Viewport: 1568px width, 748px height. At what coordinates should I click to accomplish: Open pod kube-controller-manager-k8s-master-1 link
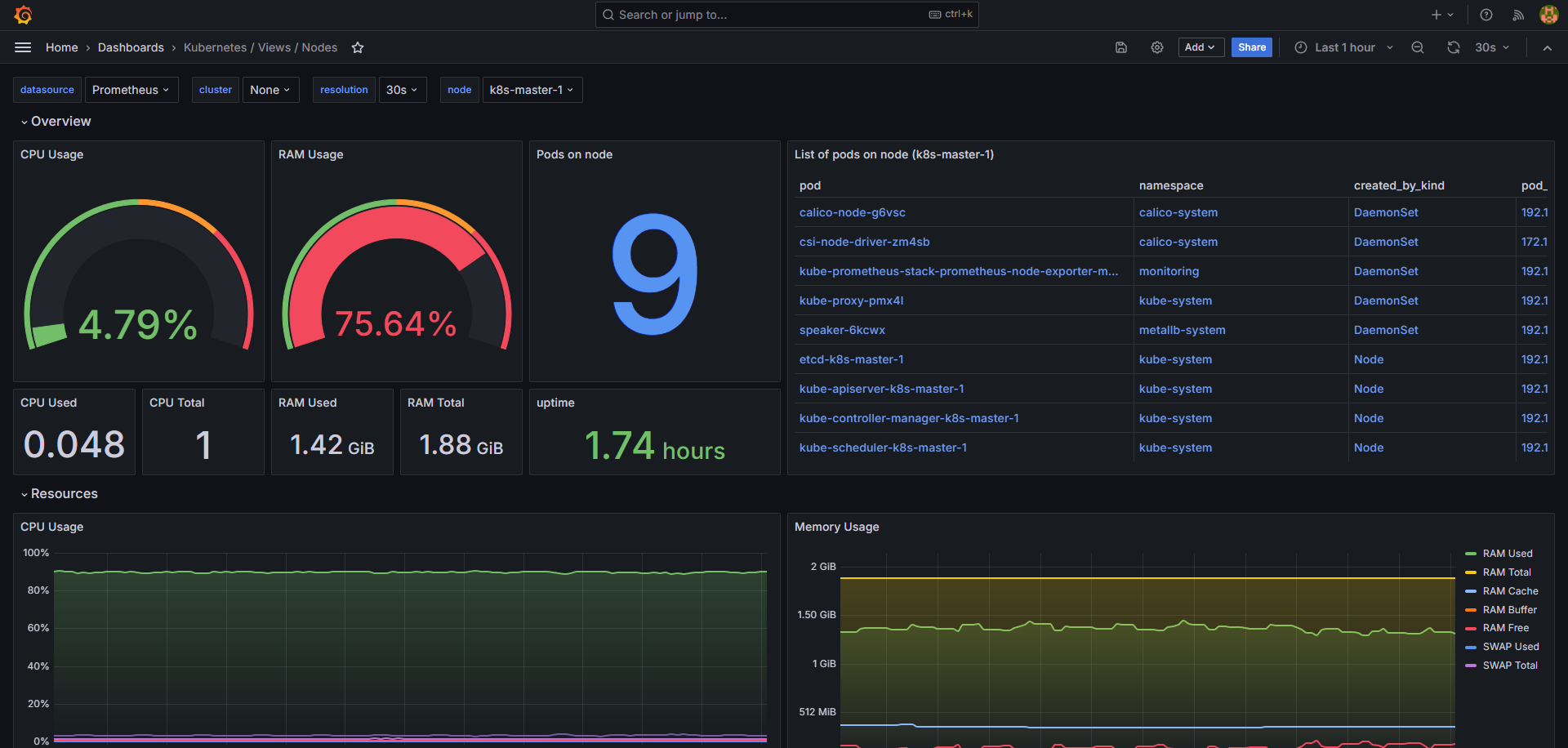click(909, 418)
